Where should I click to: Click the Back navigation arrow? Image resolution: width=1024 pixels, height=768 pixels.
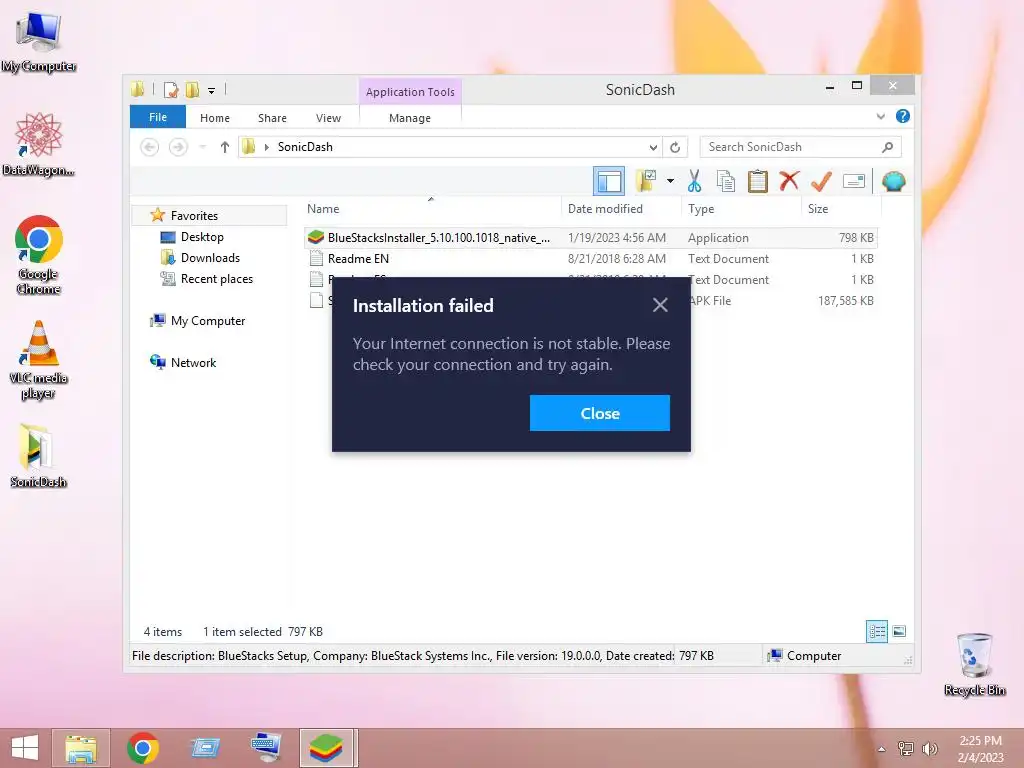[150, 147]
